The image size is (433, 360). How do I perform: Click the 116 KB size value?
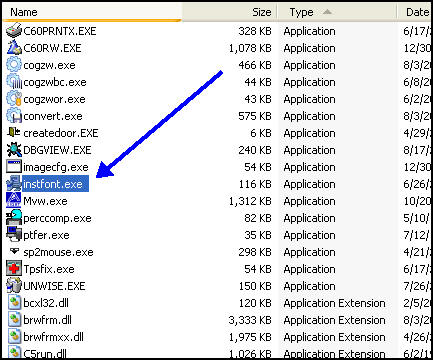point(255,184)
